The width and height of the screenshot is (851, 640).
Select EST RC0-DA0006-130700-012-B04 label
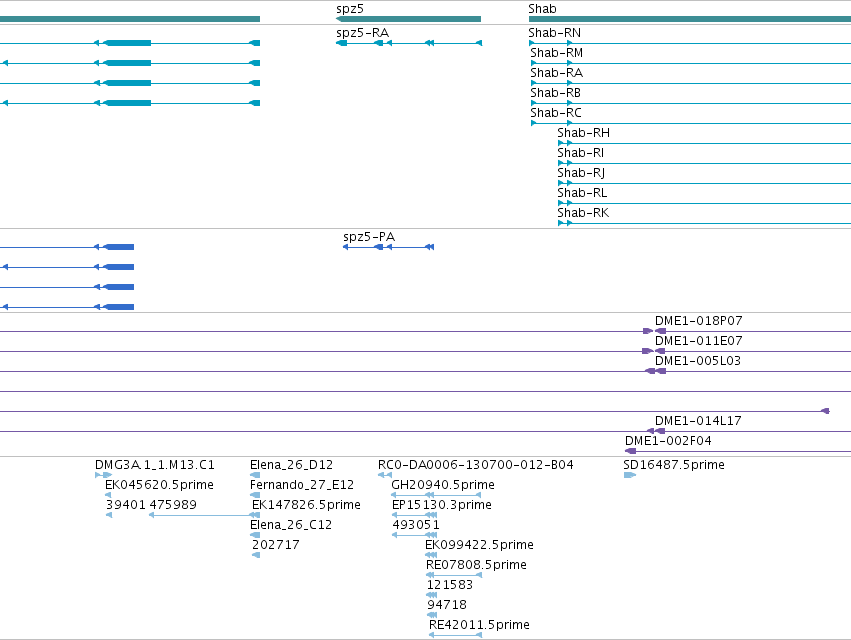point(476,465)
